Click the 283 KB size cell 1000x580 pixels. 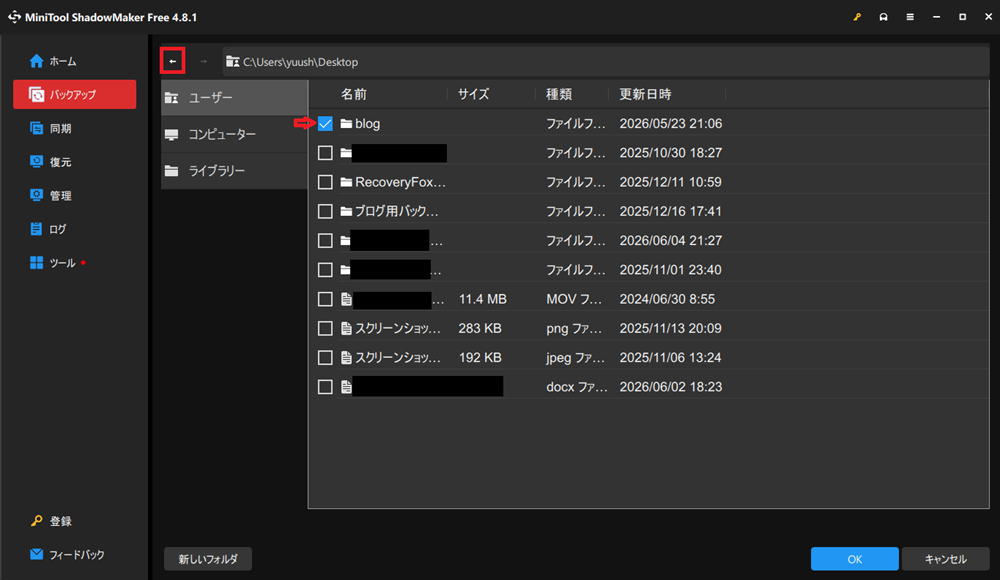(x=480, y=329)
